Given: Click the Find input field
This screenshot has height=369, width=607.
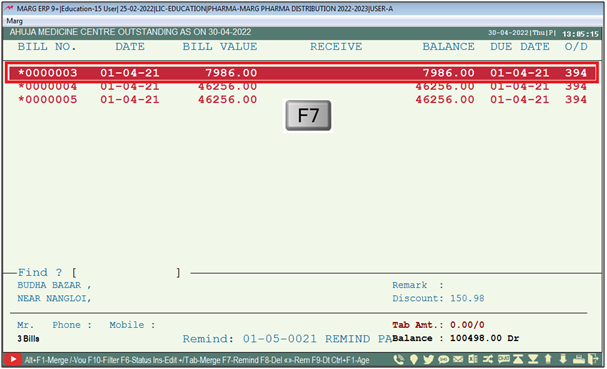Looking at the screenshot, I should pos(126,273).
